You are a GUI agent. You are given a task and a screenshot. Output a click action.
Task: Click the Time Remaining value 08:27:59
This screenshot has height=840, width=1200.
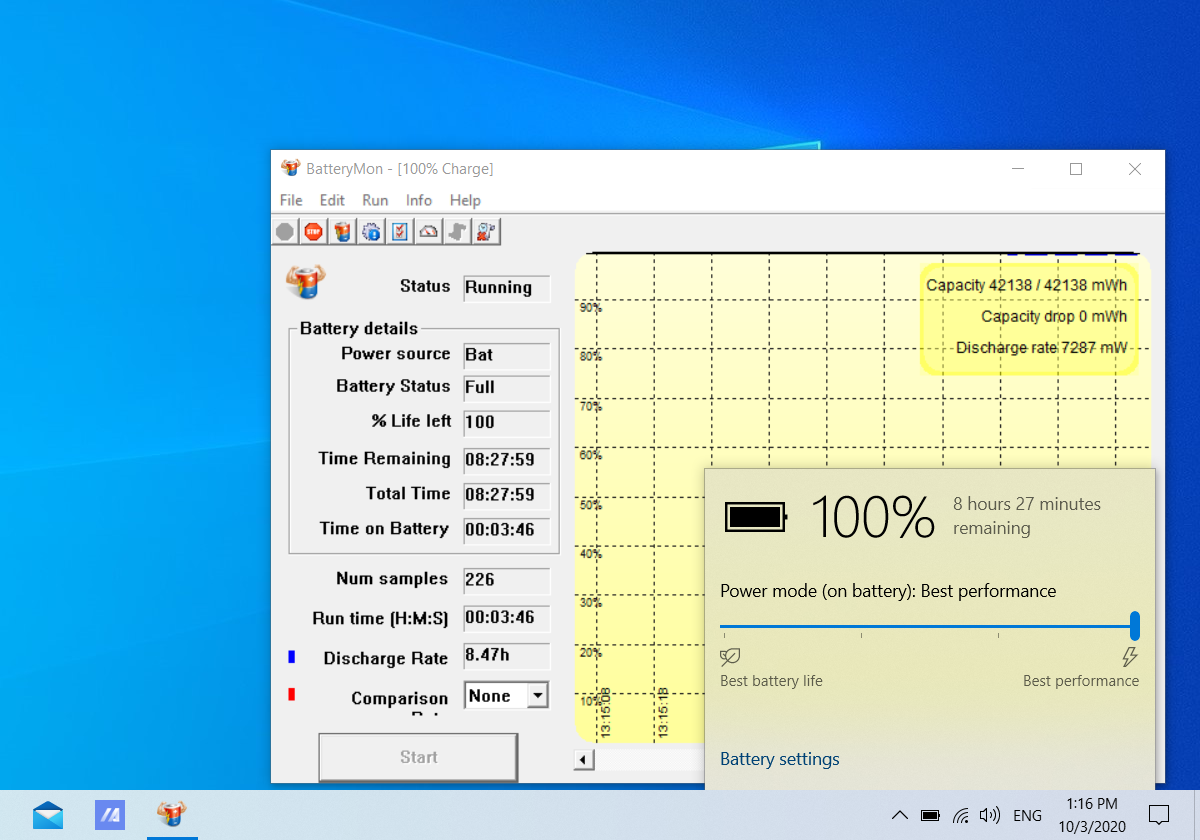point(507,461)
